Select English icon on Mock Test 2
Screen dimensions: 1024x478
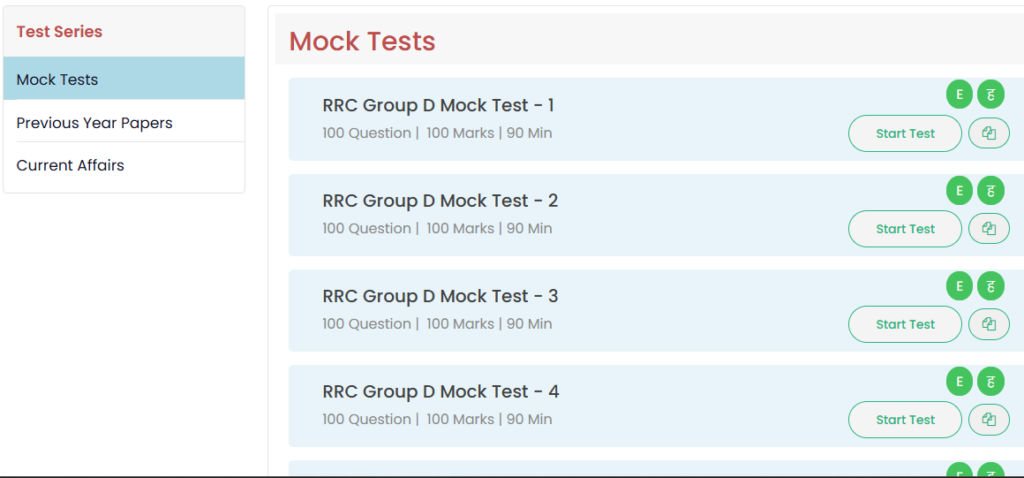[x=959, y=190]
